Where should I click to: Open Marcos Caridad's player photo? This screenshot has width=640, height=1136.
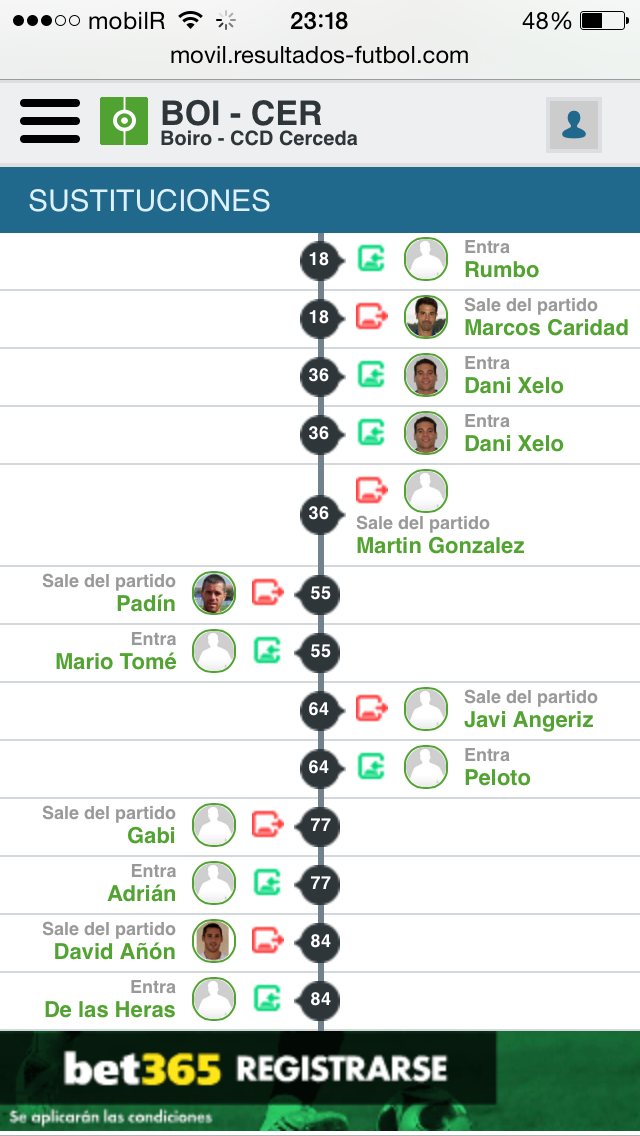click(x=426, y=317)
